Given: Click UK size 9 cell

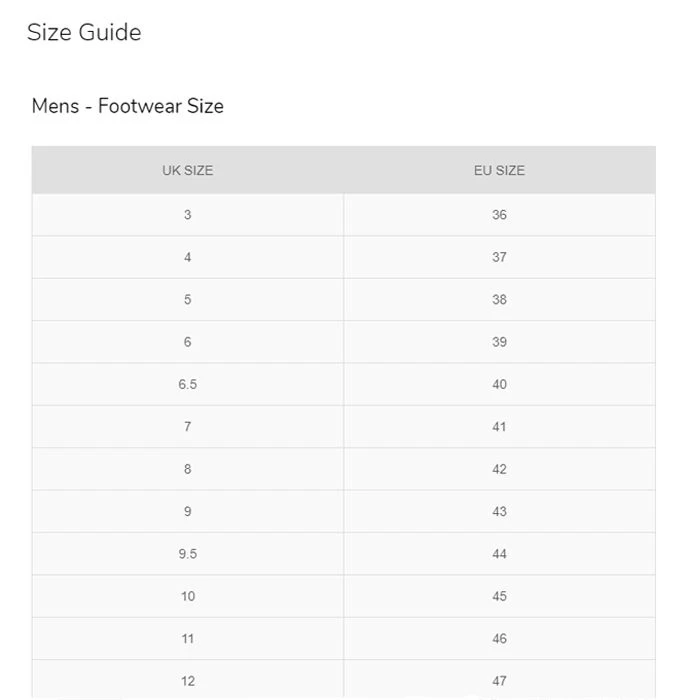Looking at the screenshot, I should pyautogui.click(x=187, y=511).
